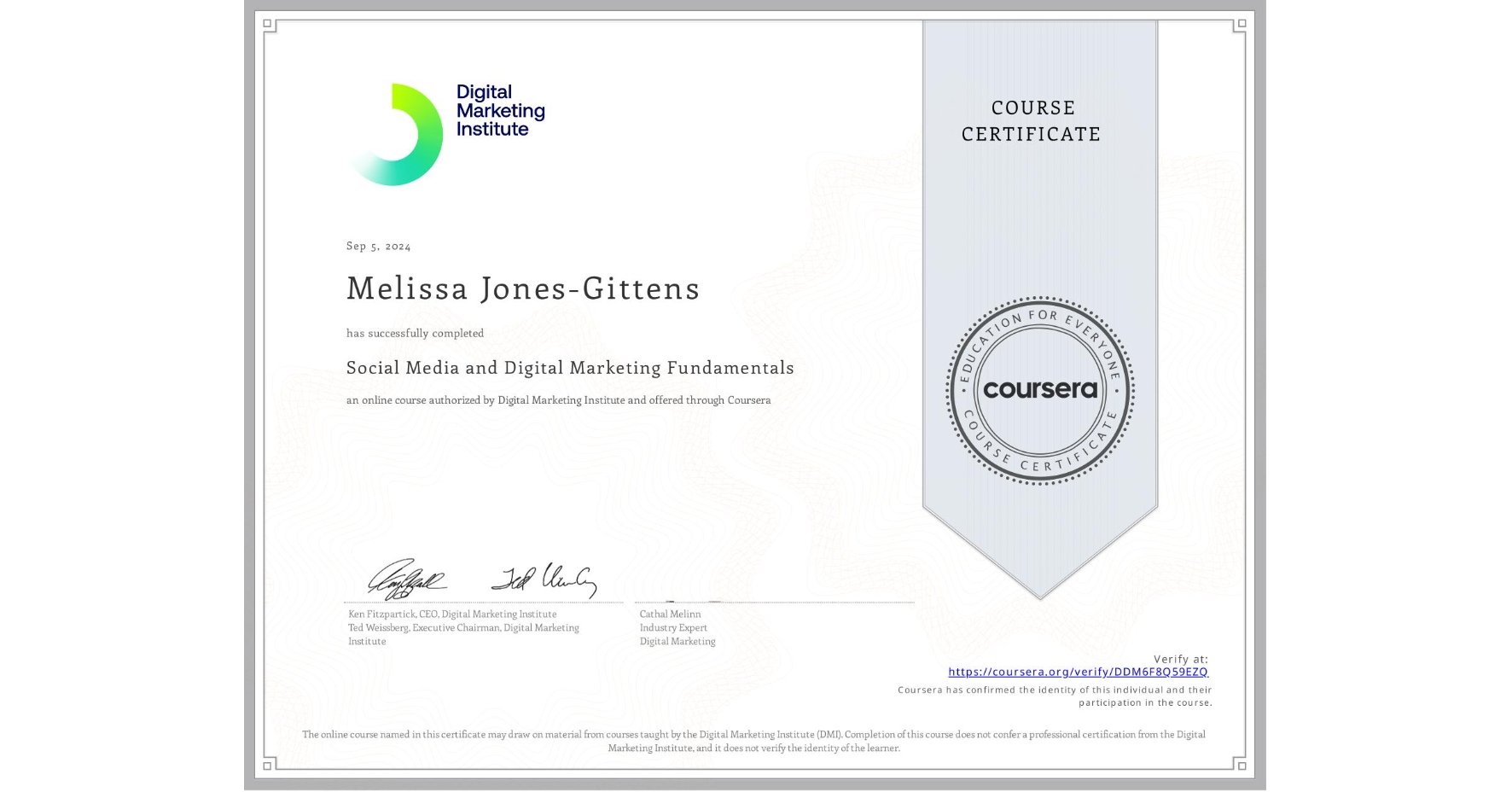Screen dimensions: 1512x792
Task: Click the 'Digital Marketing Institute' logo wordmark
Action: [500, 111]
